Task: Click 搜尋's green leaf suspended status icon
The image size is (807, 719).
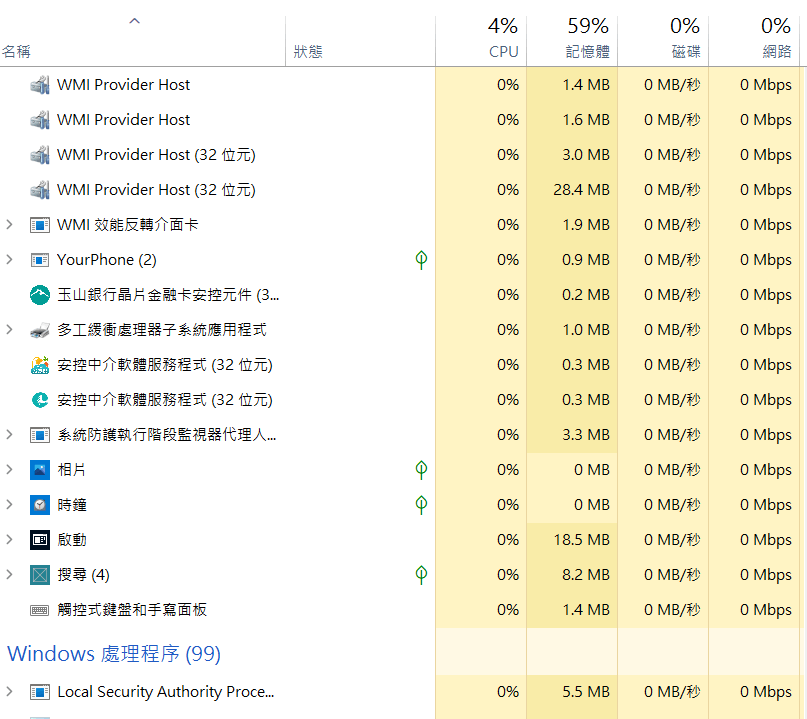Action: 421,575
